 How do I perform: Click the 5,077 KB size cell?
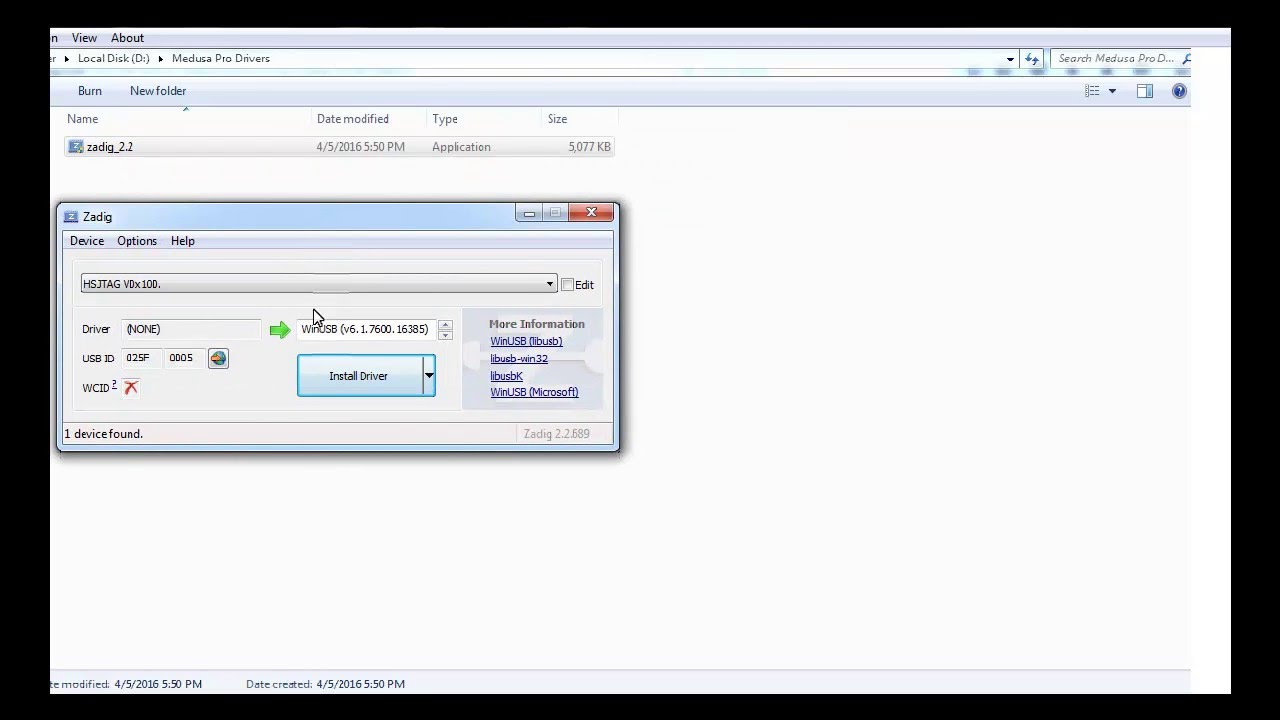pyautogui.click(x=589, y=147)
